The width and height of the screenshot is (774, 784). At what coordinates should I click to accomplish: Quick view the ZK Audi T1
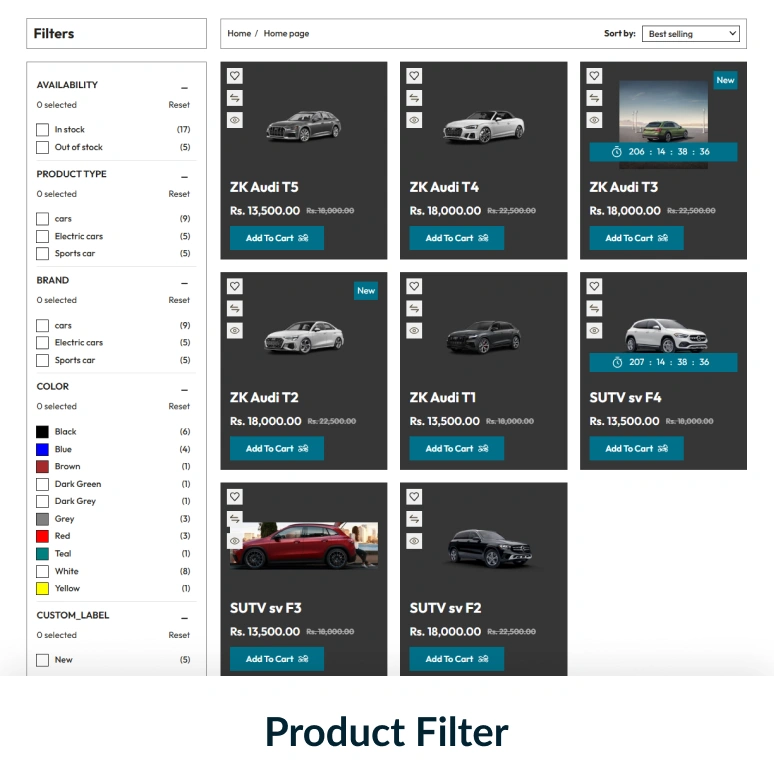(x=414, y=330)
